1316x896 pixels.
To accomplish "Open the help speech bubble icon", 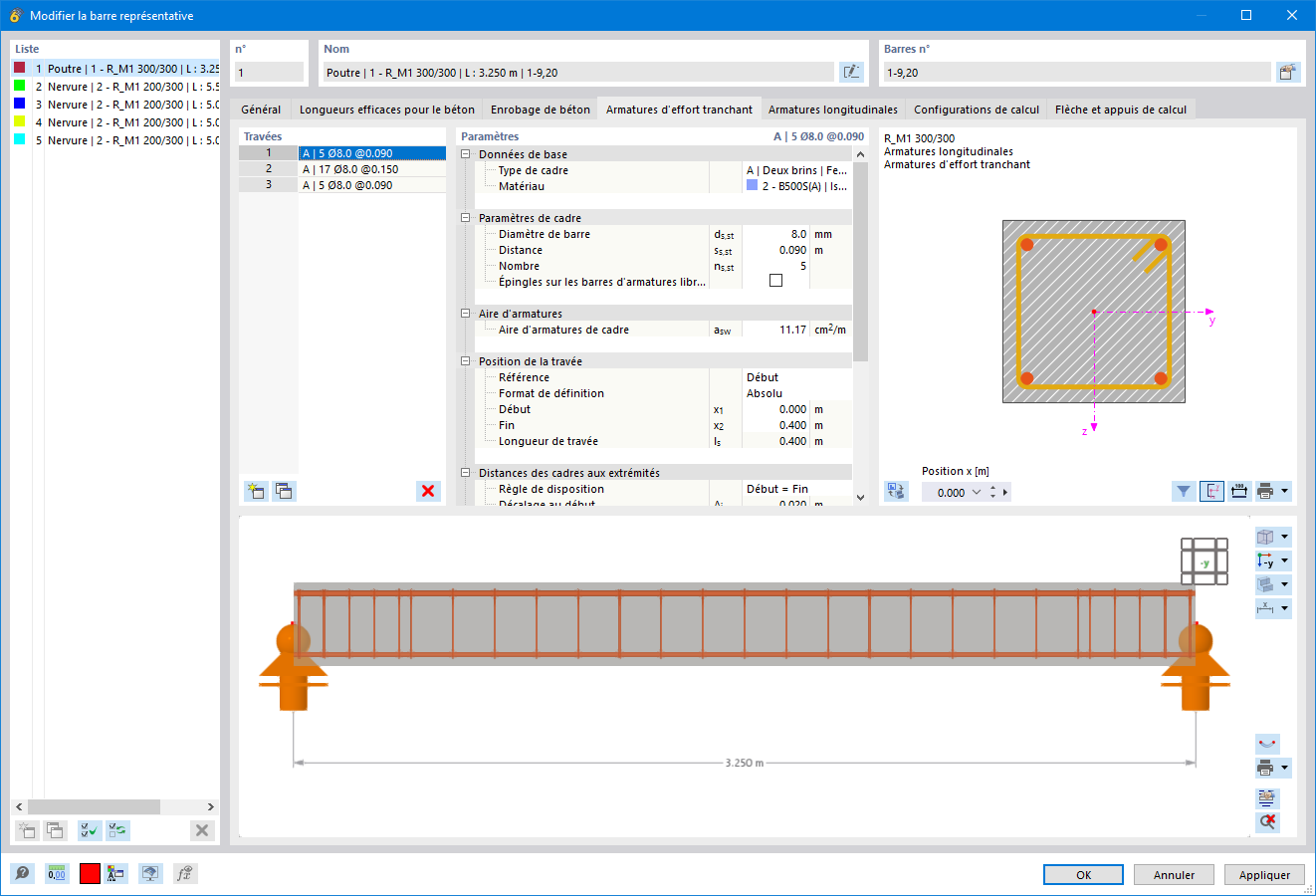I will (22, 873).
